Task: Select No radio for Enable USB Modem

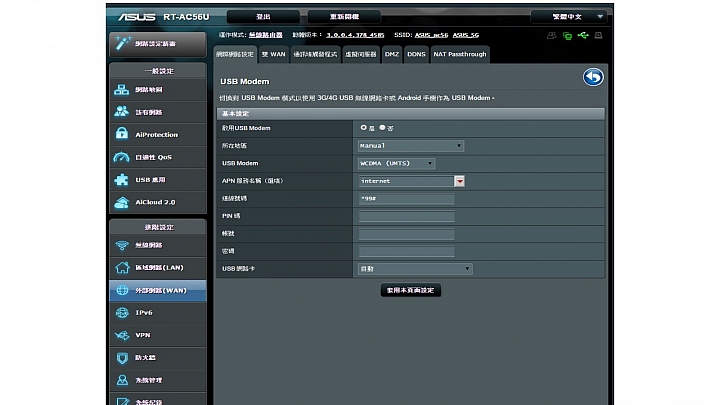Action: tap(382, 128)
